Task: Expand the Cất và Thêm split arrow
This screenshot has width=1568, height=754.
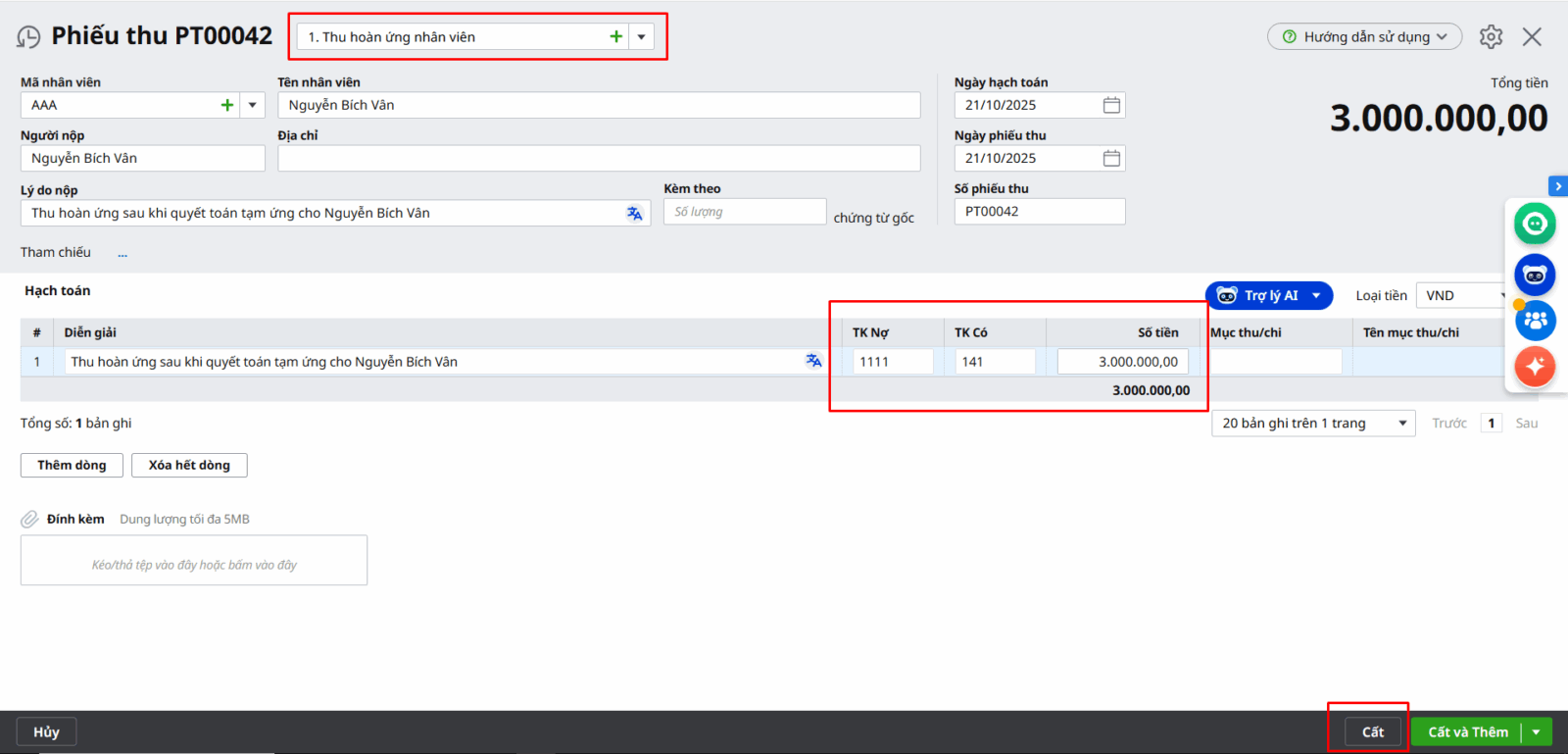Action: 1537,732
